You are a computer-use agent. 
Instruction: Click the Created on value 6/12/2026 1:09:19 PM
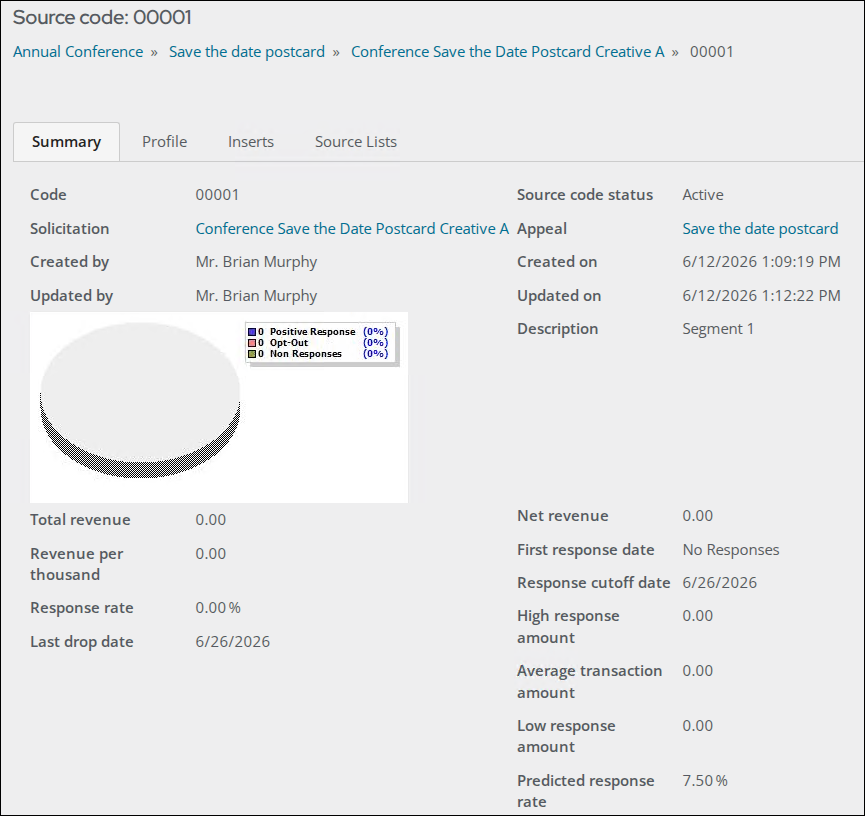tap(761, 262)
